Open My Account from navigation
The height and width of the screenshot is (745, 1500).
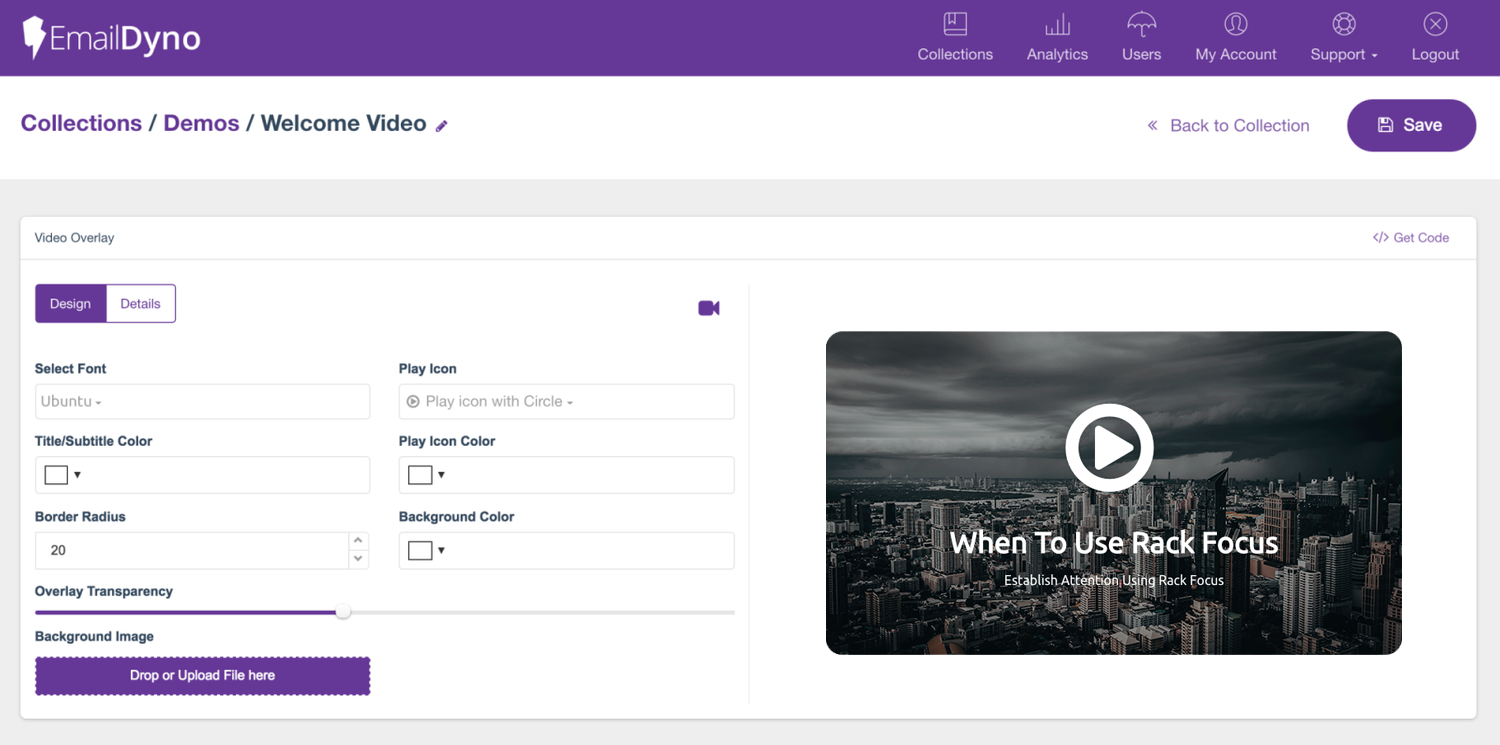(x=1235, y=38)
